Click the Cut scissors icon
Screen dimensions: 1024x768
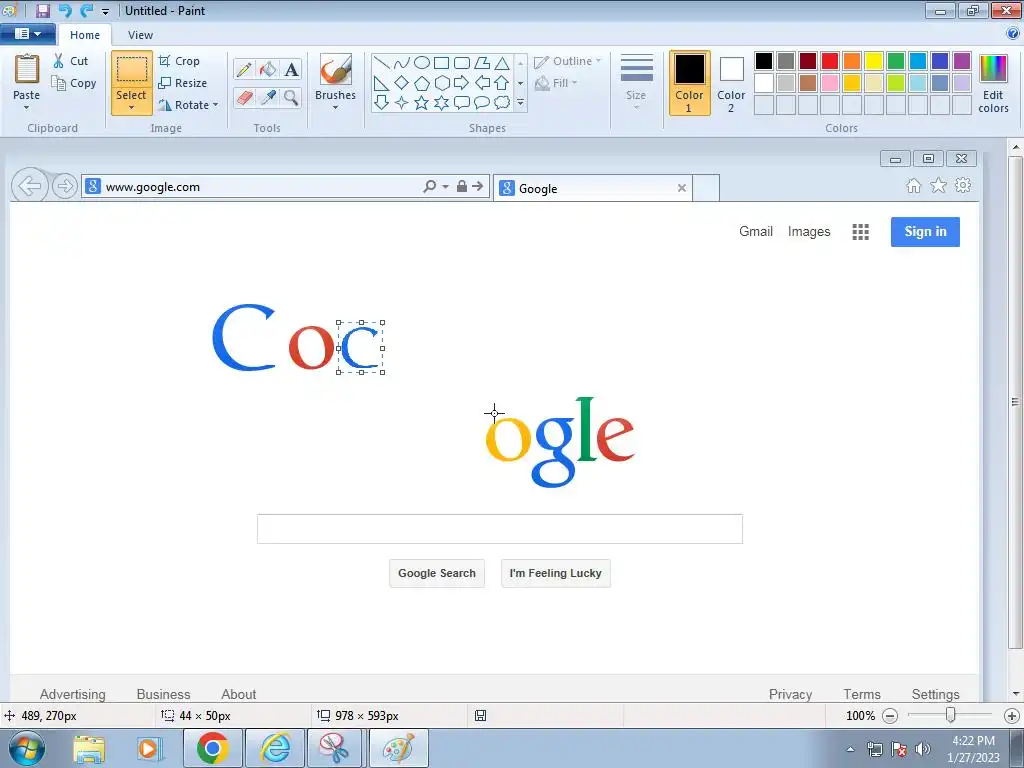coord(59,61)
